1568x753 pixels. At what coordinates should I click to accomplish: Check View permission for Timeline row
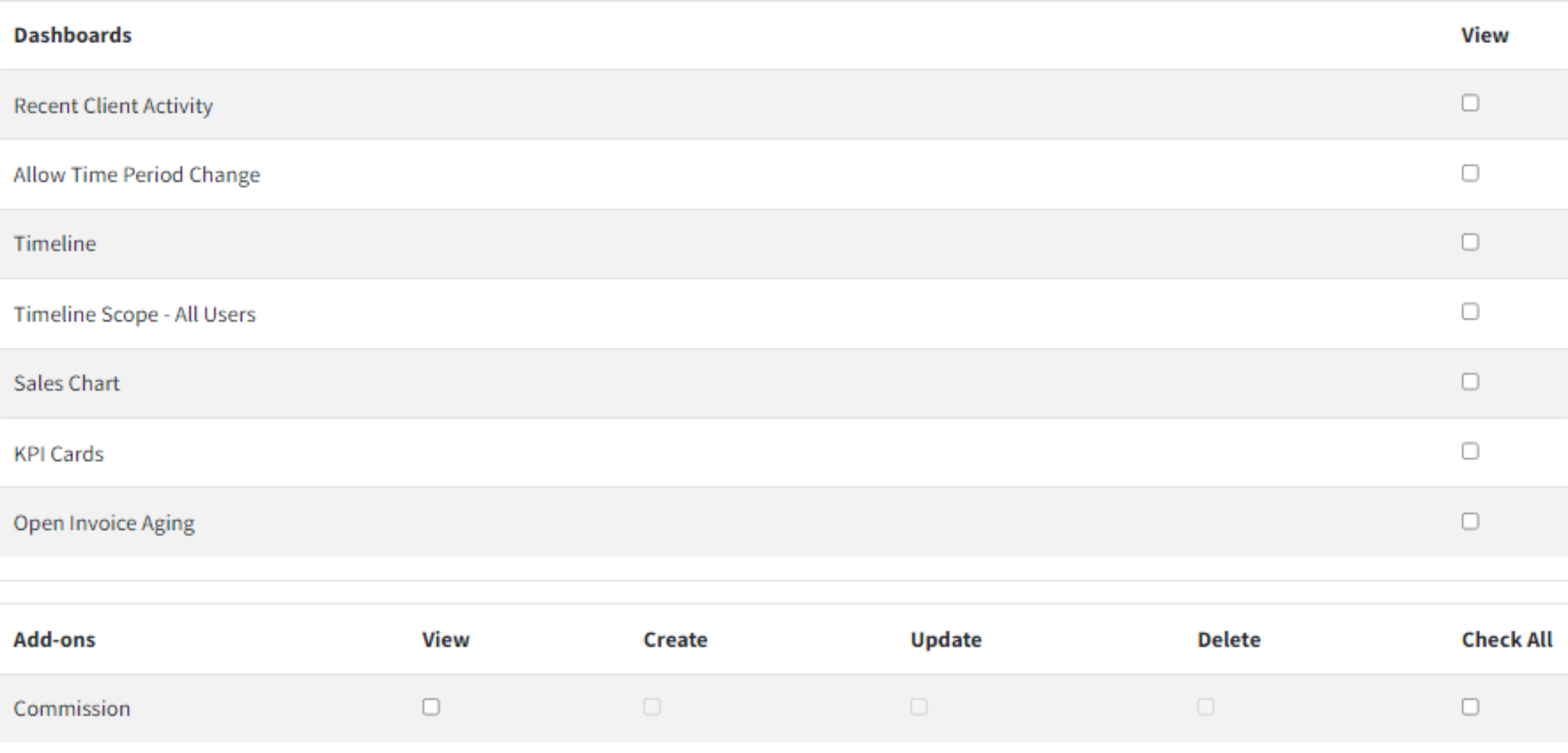point(1470,242)
